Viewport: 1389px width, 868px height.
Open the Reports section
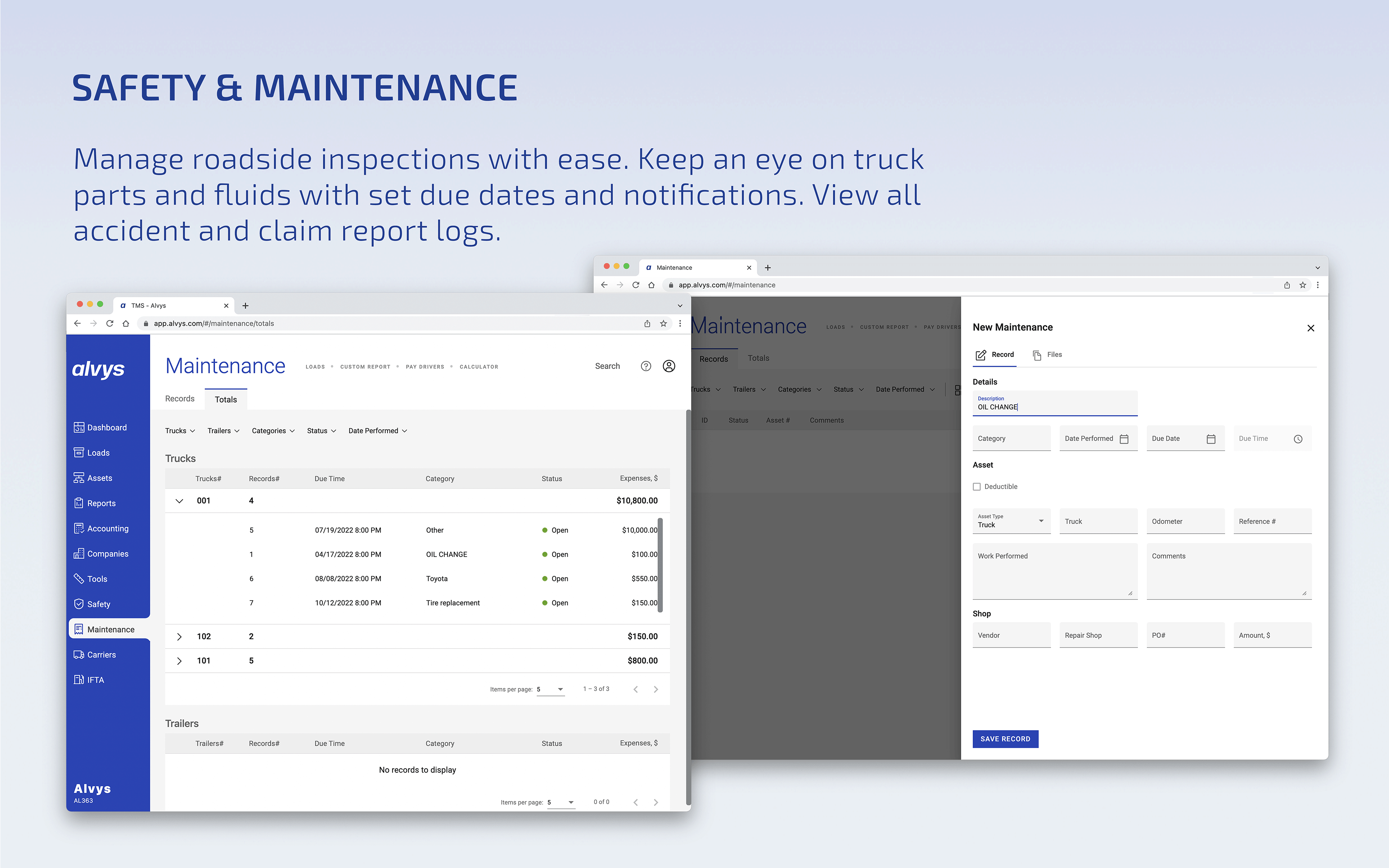pos(101,503)
